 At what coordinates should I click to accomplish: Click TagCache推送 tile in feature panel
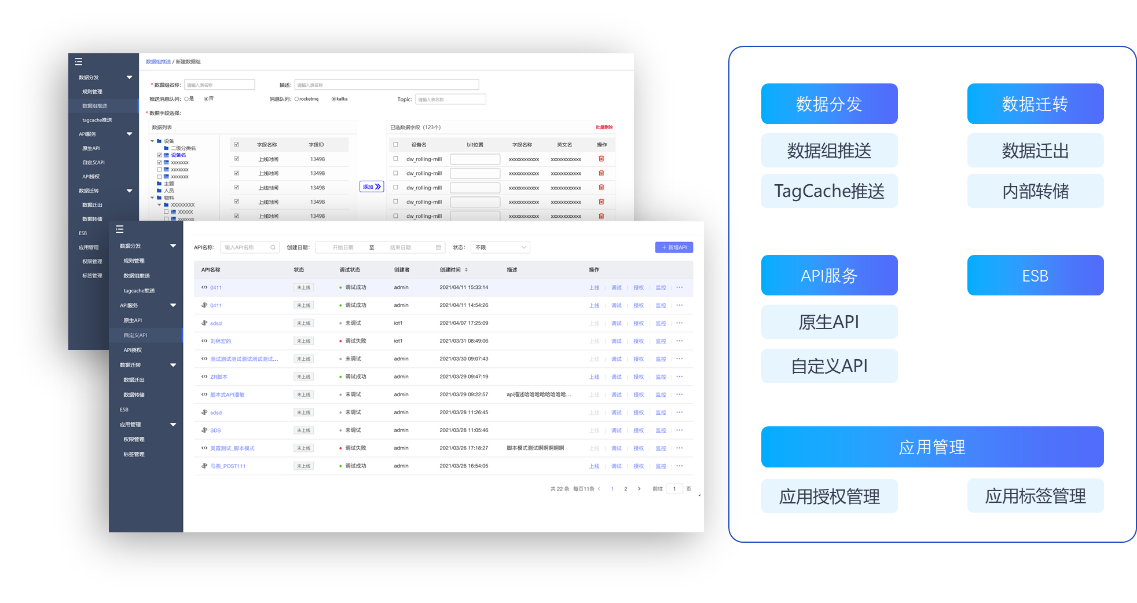(829, 191)
